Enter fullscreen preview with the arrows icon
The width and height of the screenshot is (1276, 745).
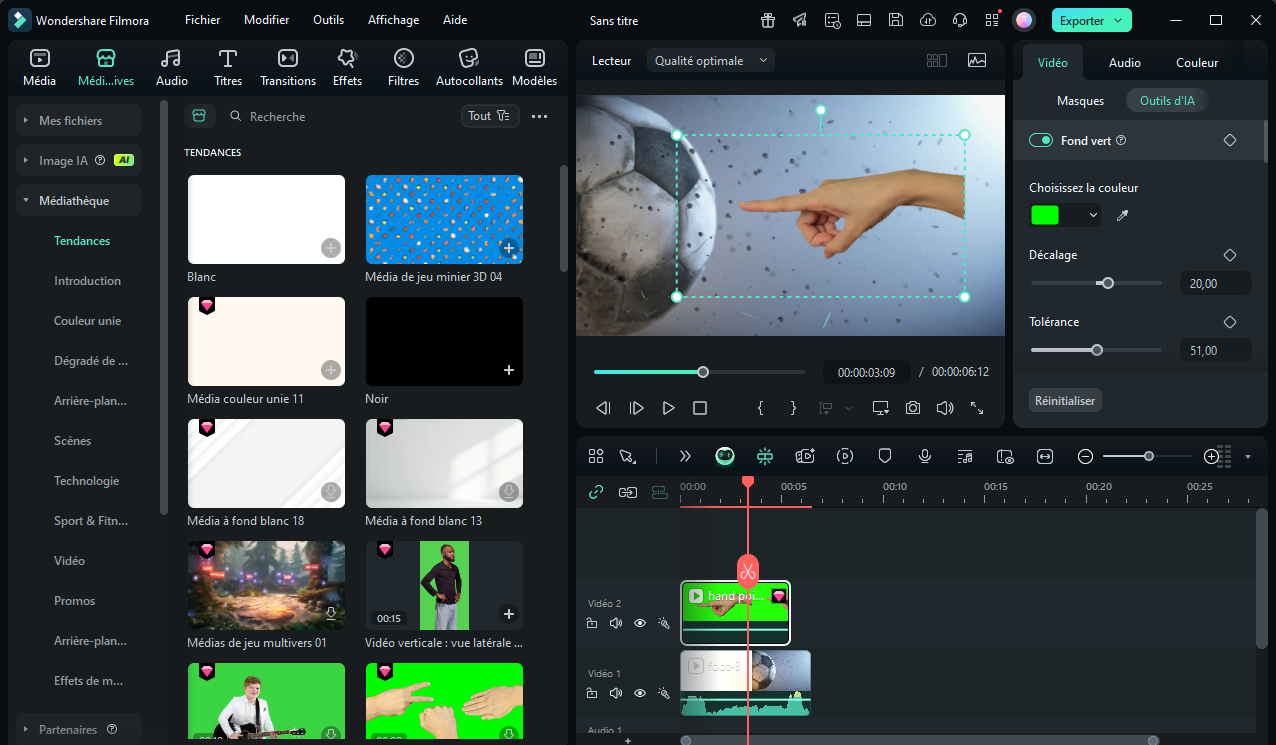(977, 408)
